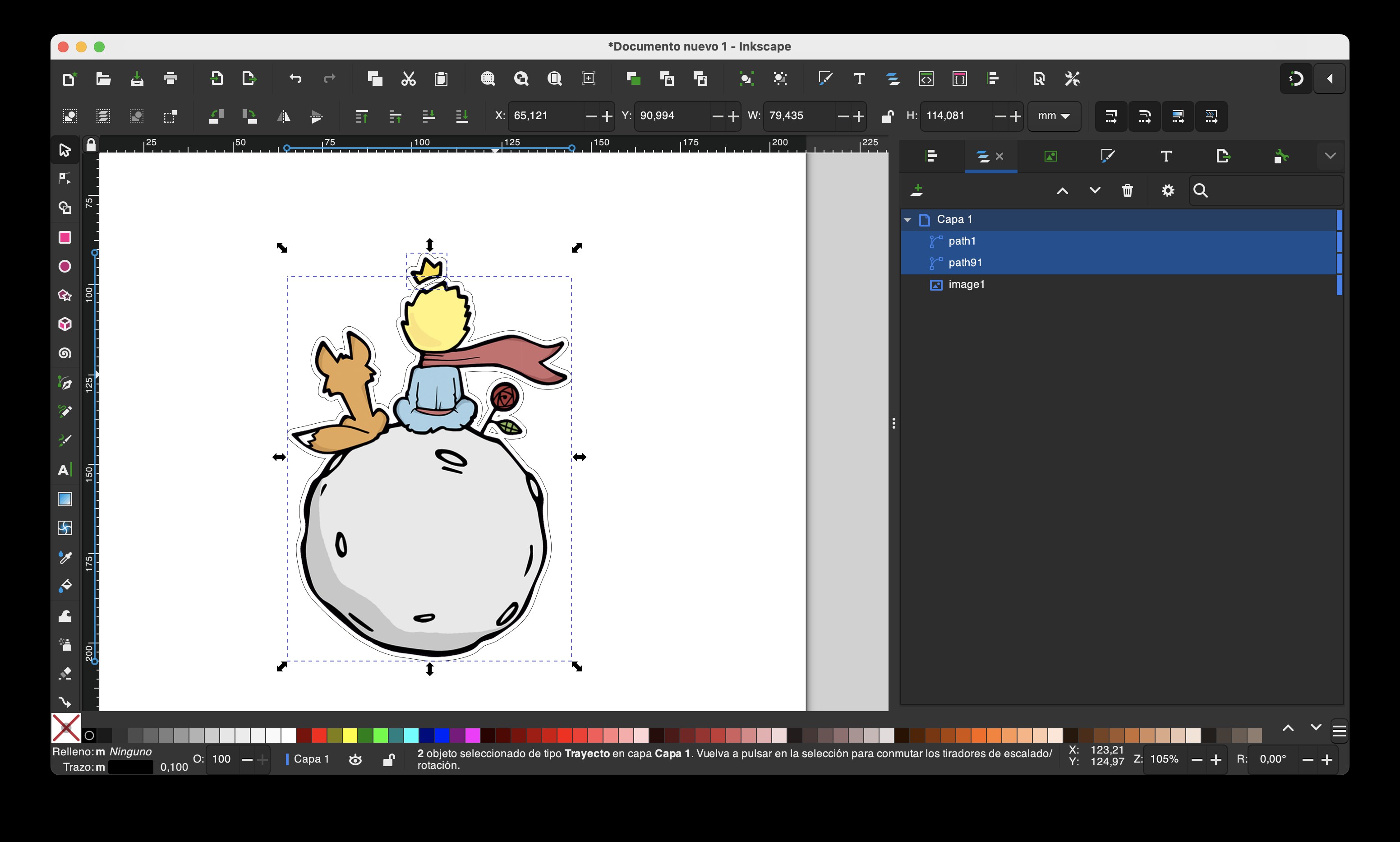Select the Paint bucket tool
Image resolution: width=1400 pixels, height=842 pixels.
point(64,586)
